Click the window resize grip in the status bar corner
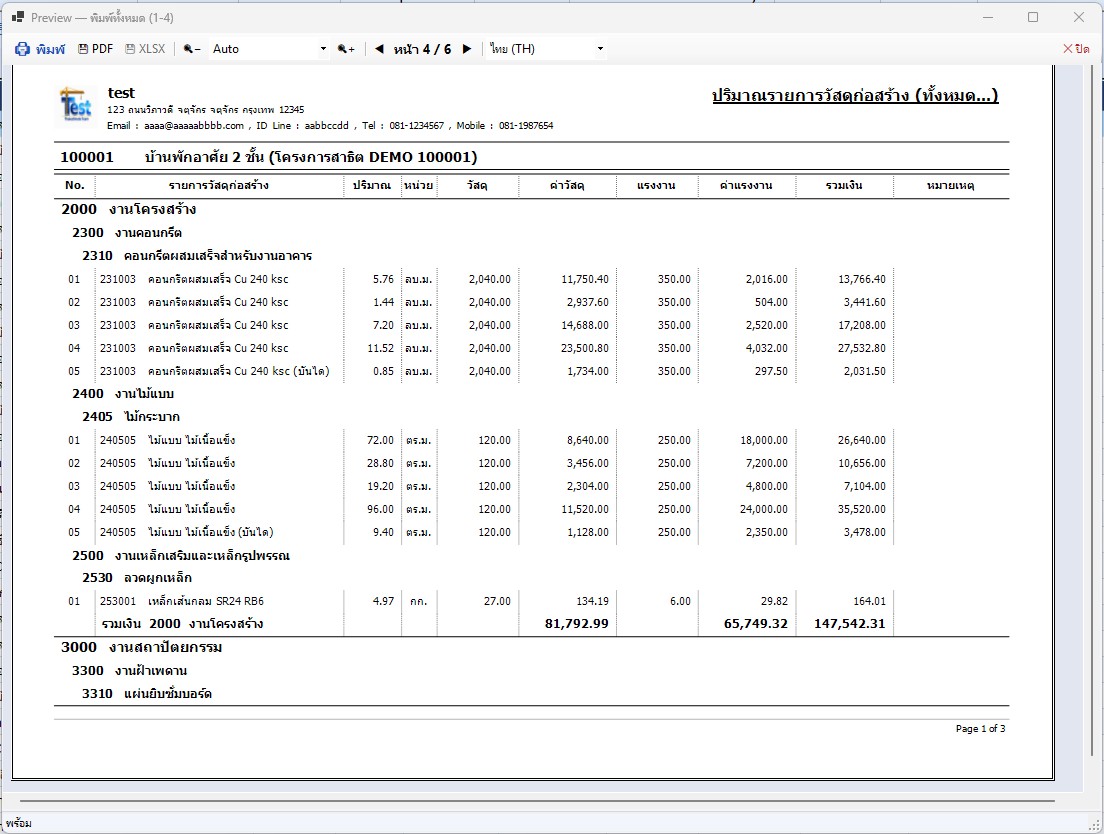1104x834 pixels. coord(1096,825)
